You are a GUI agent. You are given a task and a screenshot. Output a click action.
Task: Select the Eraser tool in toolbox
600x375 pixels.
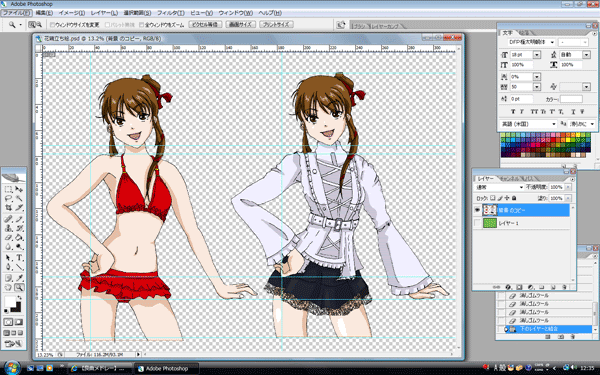pos(8,238)
